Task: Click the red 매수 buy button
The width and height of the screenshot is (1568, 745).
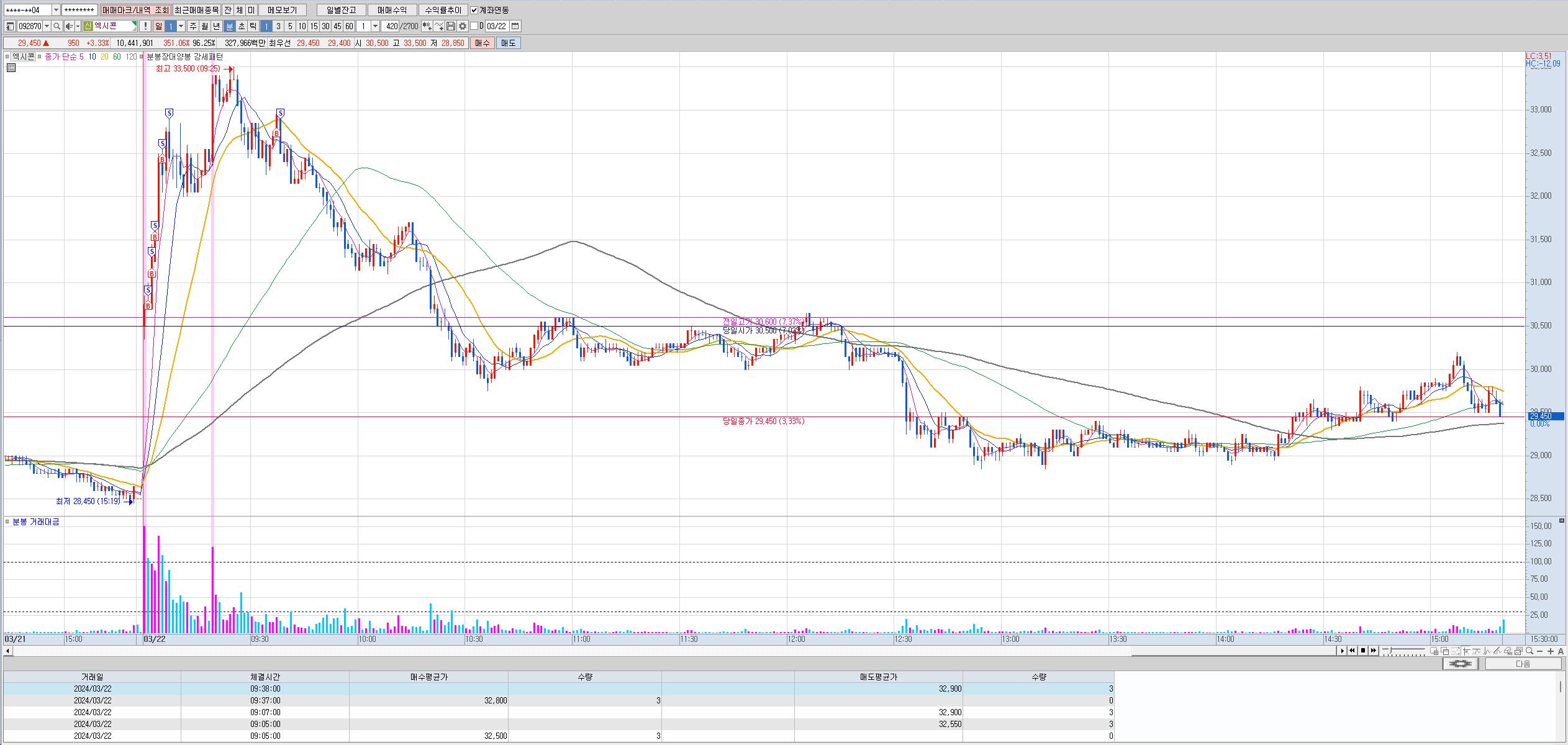Action: (x=483, y=43)
